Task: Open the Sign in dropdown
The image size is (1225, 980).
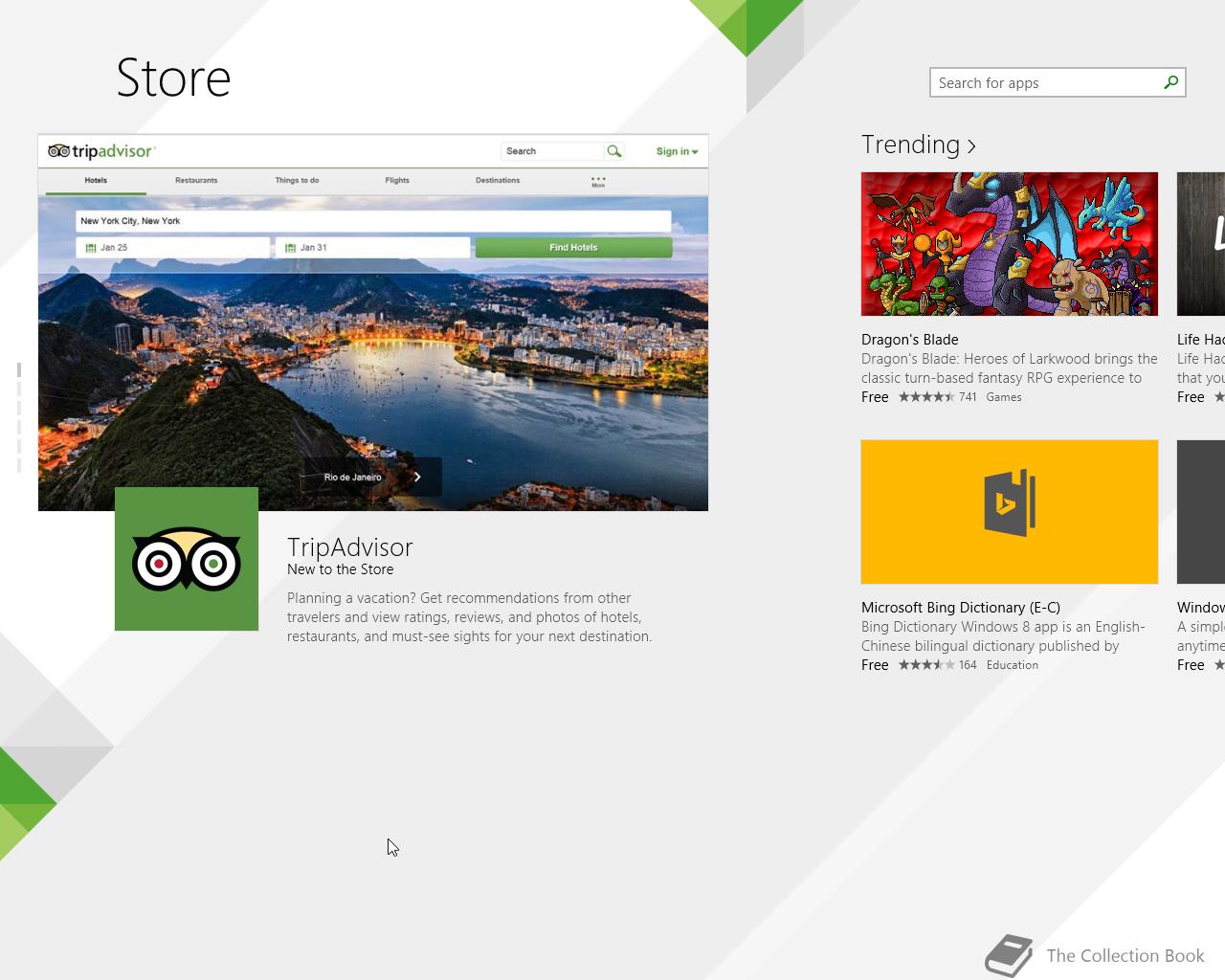Action: coord(677,151)
